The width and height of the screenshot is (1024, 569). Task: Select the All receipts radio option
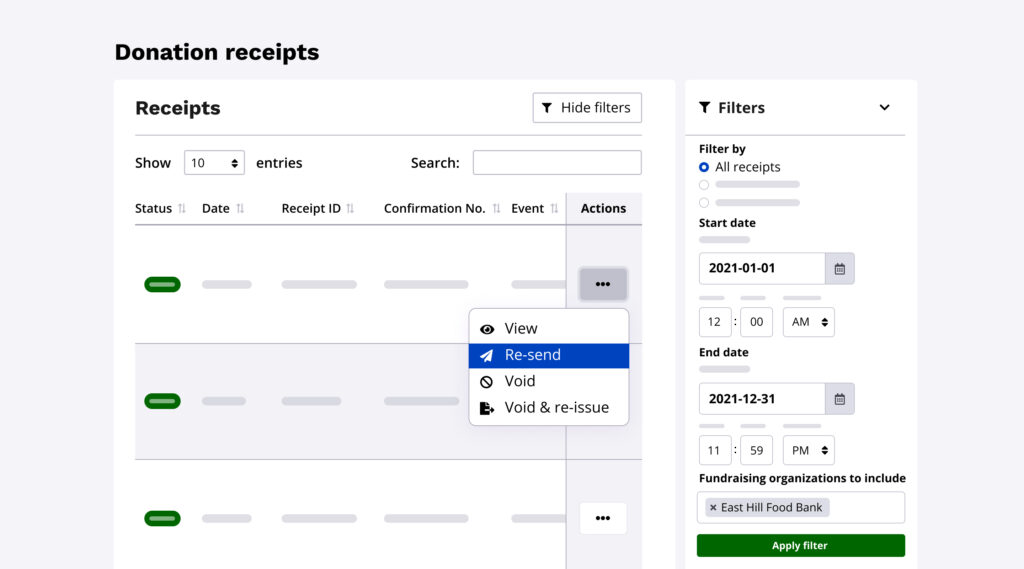click(x=704, y=167)
